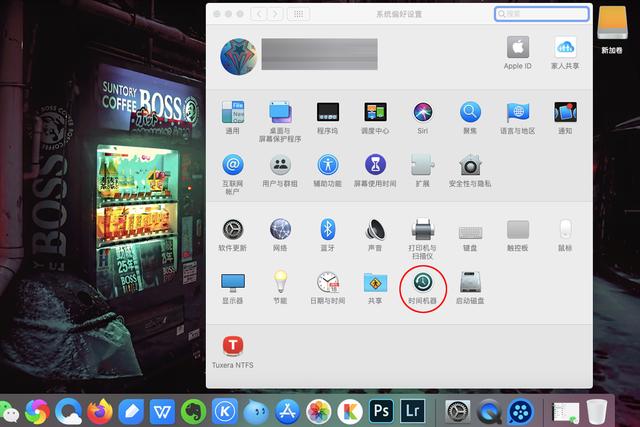Click the search field in System Preferences
Image resolution: width=640 pixels, height=427 pixels.
(x=542, y=14)
